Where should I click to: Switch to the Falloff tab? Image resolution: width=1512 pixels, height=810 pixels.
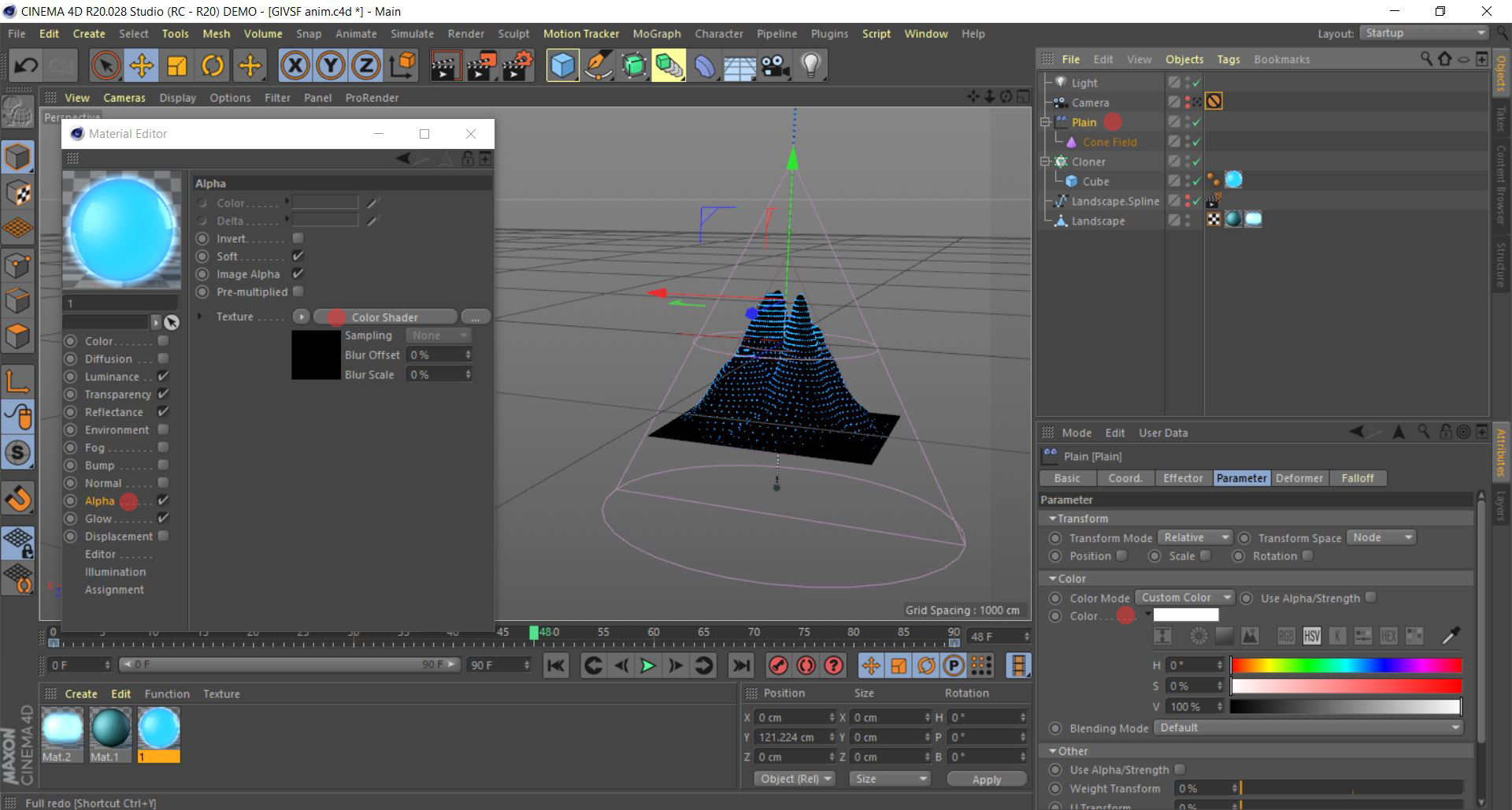(1357, 478)
